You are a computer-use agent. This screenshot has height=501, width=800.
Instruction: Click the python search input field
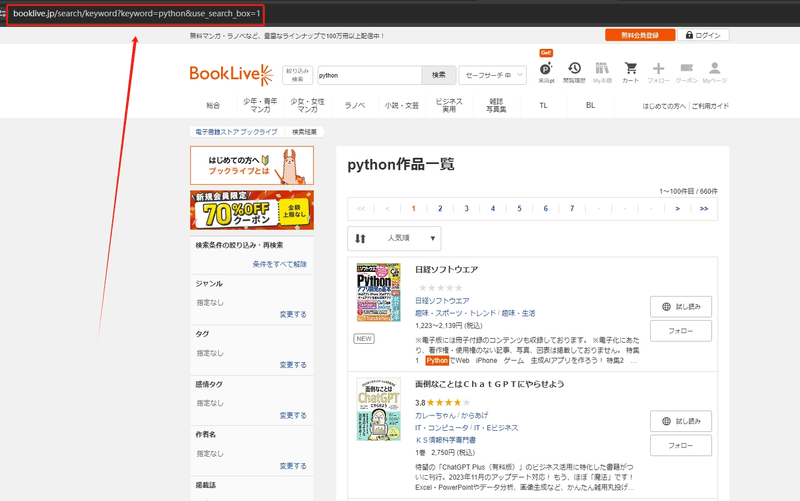pos(369,75)
